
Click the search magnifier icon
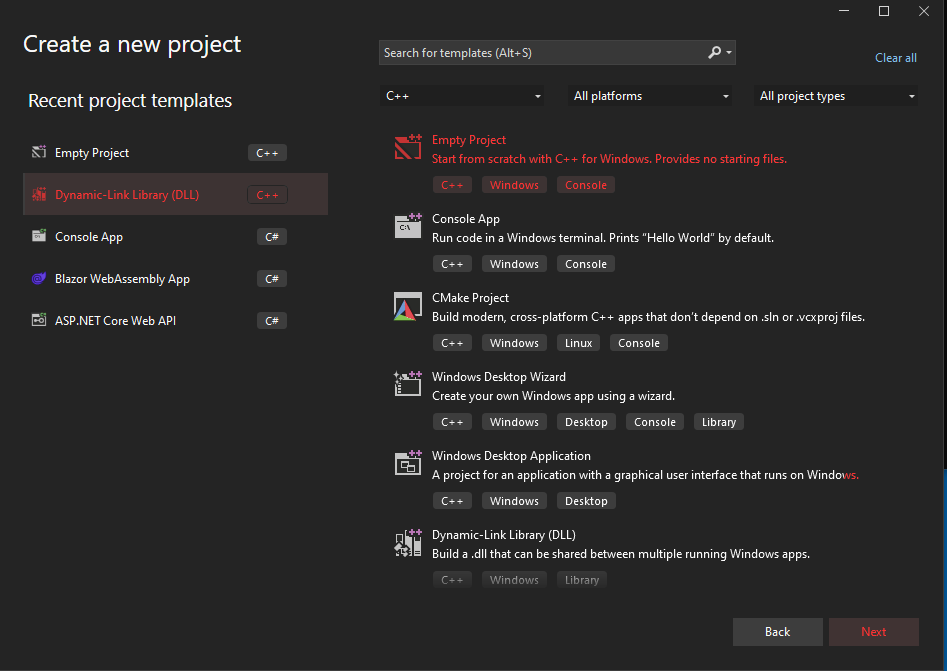[x=714, y=53]
